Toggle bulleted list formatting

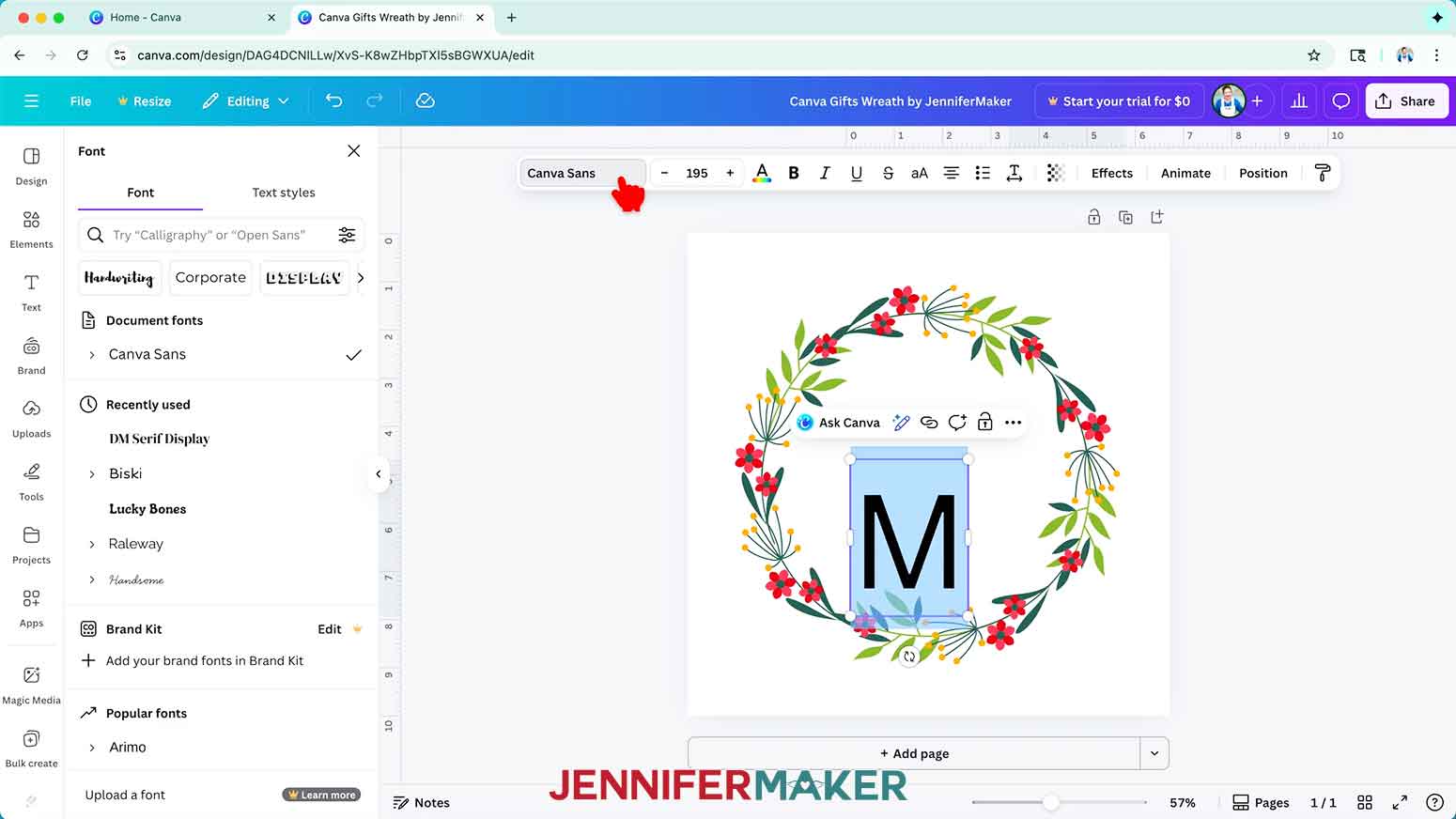tap(983, 173)
